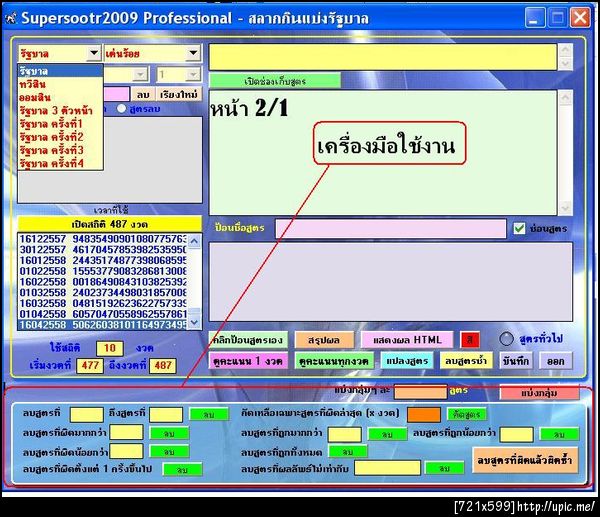Choose รัฐบาล ครั้งที่4 from the list
Screen dimensions: 600x517
pos(60,163)
